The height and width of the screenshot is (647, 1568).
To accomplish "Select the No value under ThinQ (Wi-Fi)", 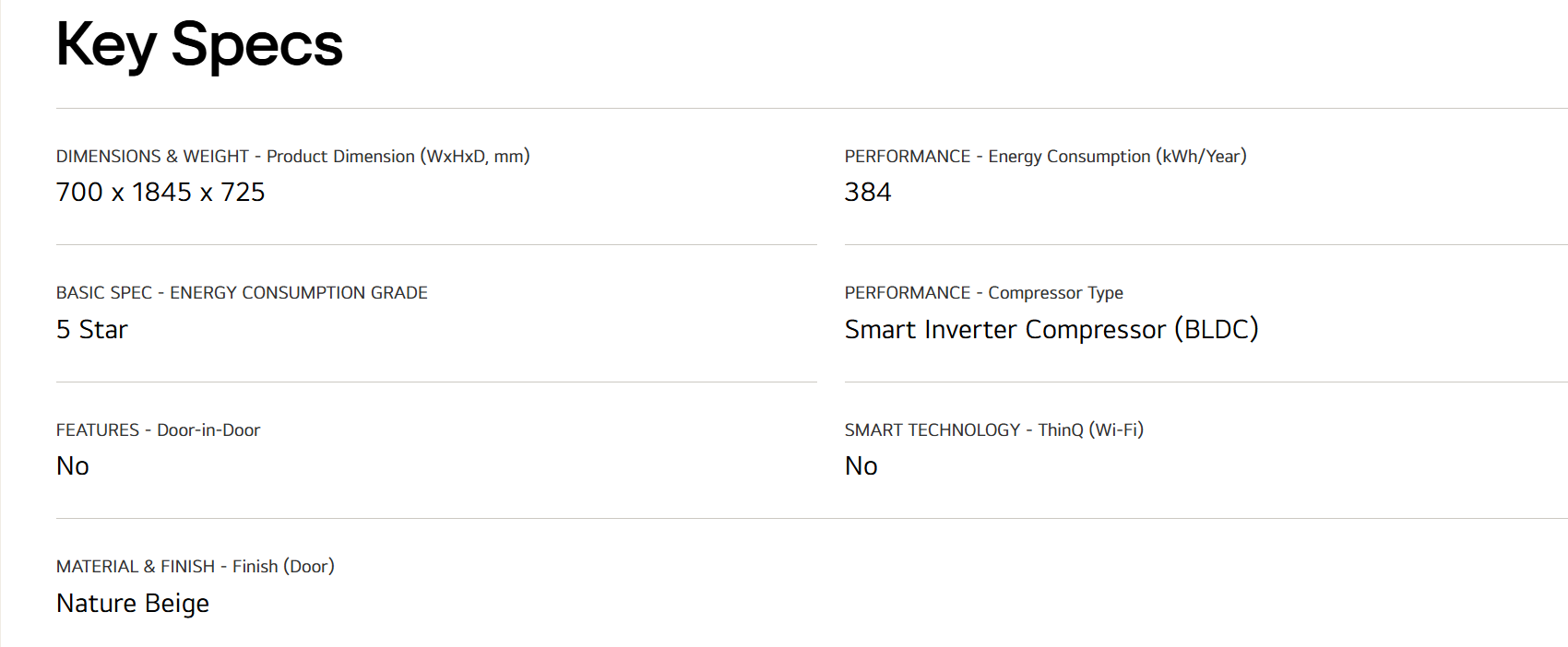I will click(861, 466).
